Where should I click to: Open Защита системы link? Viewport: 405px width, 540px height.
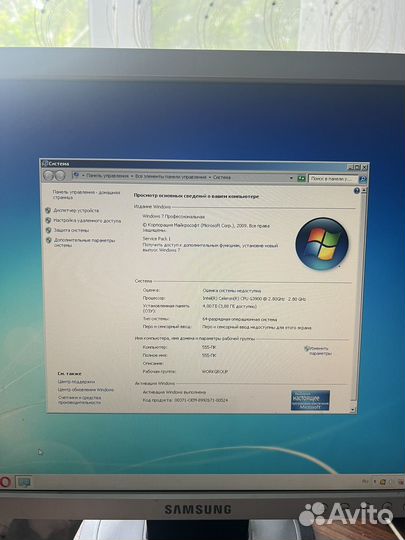(x=71, y=230)
